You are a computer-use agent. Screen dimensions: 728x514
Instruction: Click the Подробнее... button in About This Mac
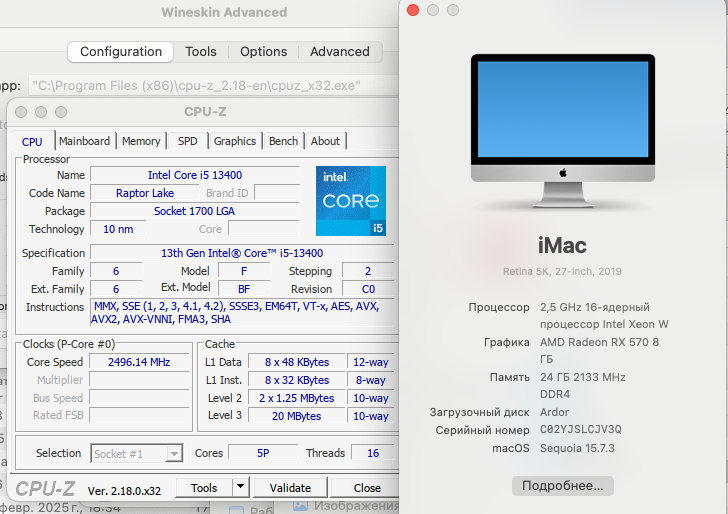(x=563, y=486)
